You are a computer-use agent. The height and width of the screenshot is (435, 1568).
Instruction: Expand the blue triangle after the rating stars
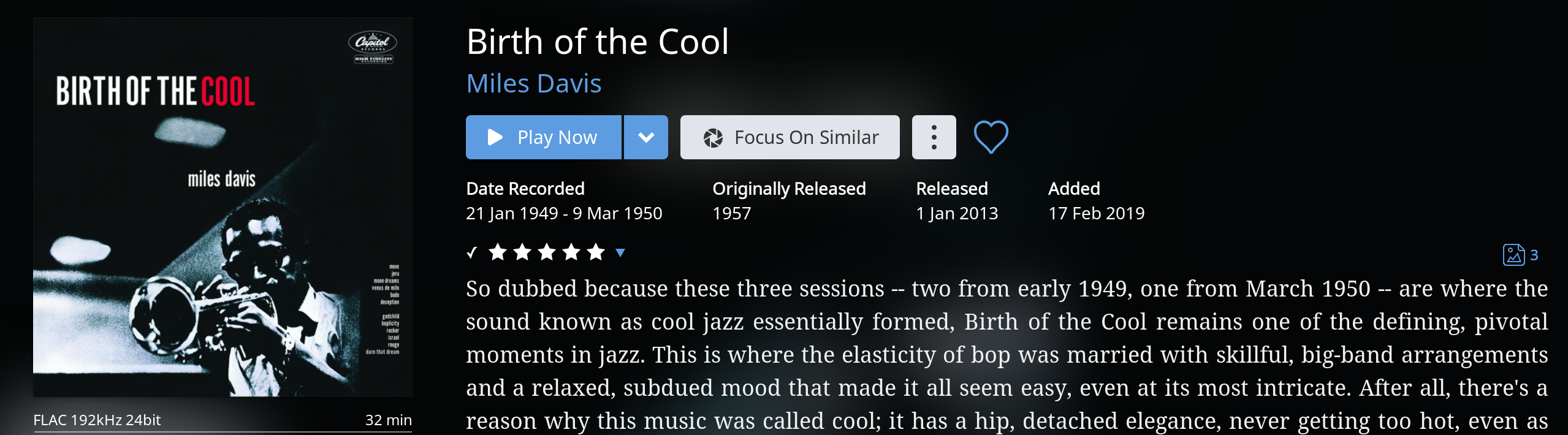point(620,252)
